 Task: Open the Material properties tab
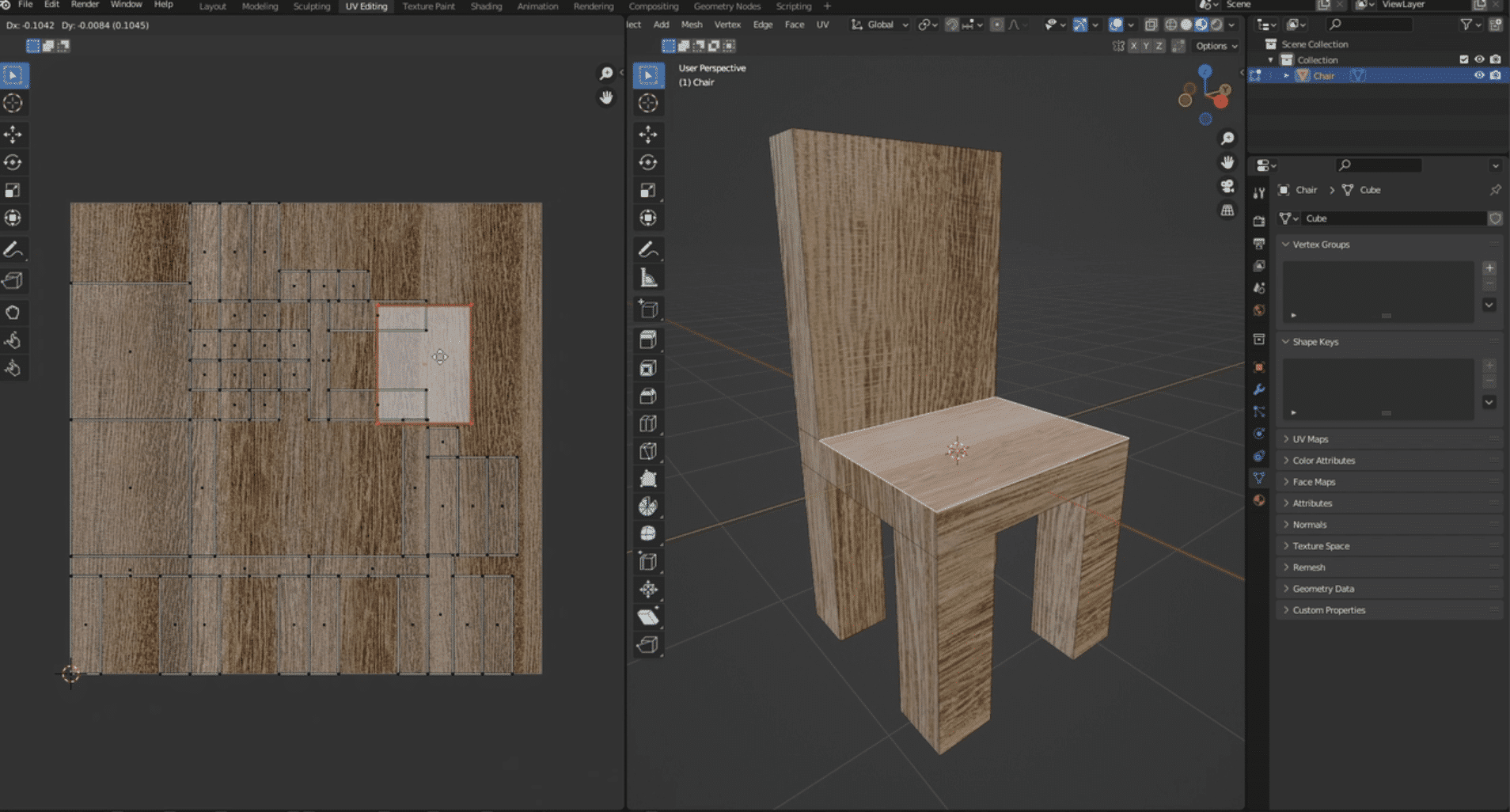1259,500
